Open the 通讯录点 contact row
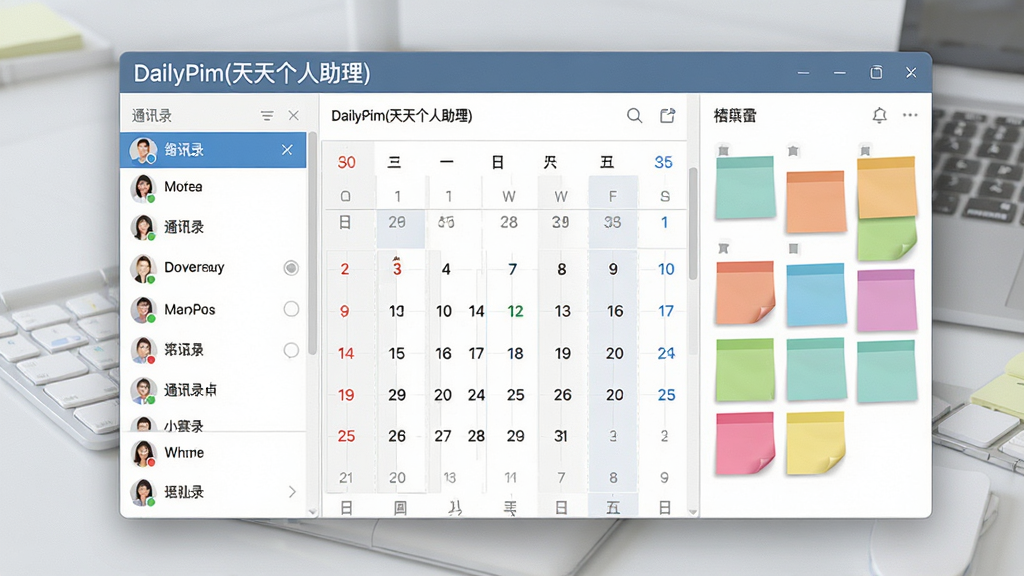The image size is (1024, 576). pyautogui.click(x=213, y=390)
